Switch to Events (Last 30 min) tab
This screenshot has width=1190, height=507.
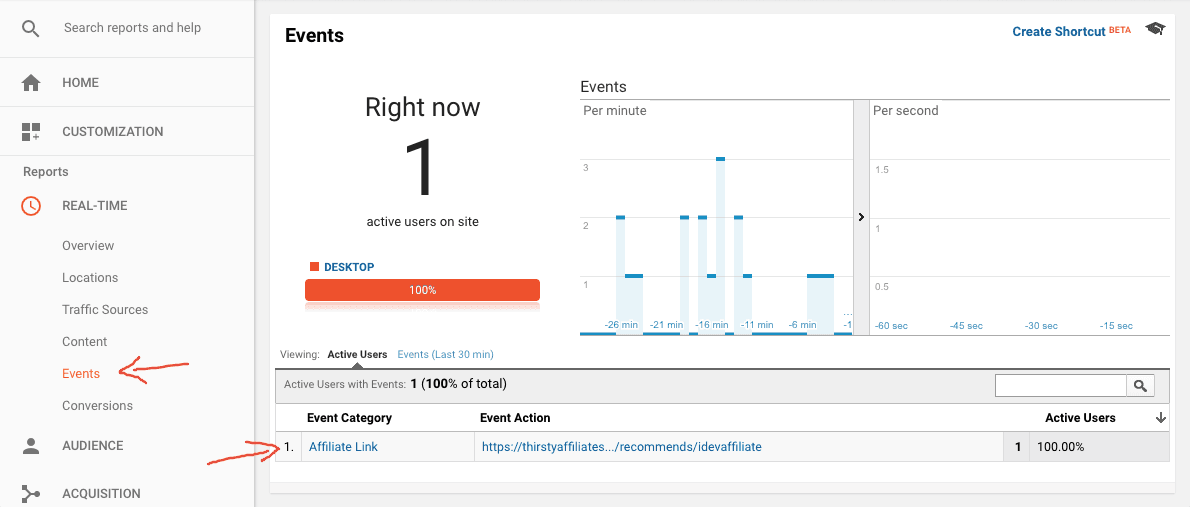[x=445, y=355]
